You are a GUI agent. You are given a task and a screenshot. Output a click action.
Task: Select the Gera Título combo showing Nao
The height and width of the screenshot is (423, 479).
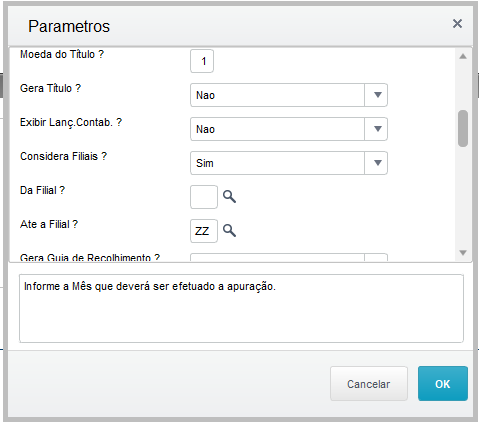tap(289, 95)
